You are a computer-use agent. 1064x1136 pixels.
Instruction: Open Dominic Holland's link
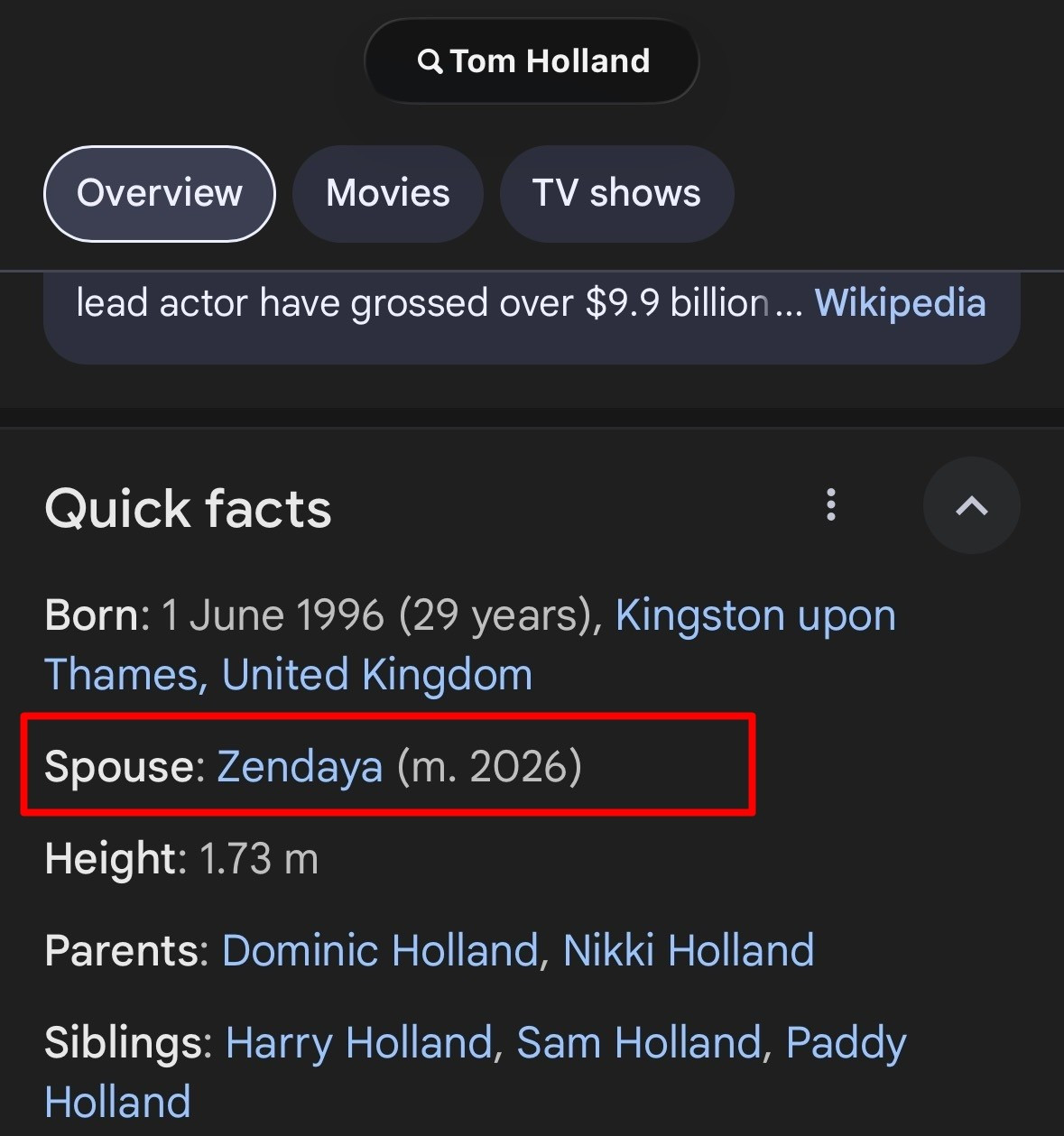(379, 951)
